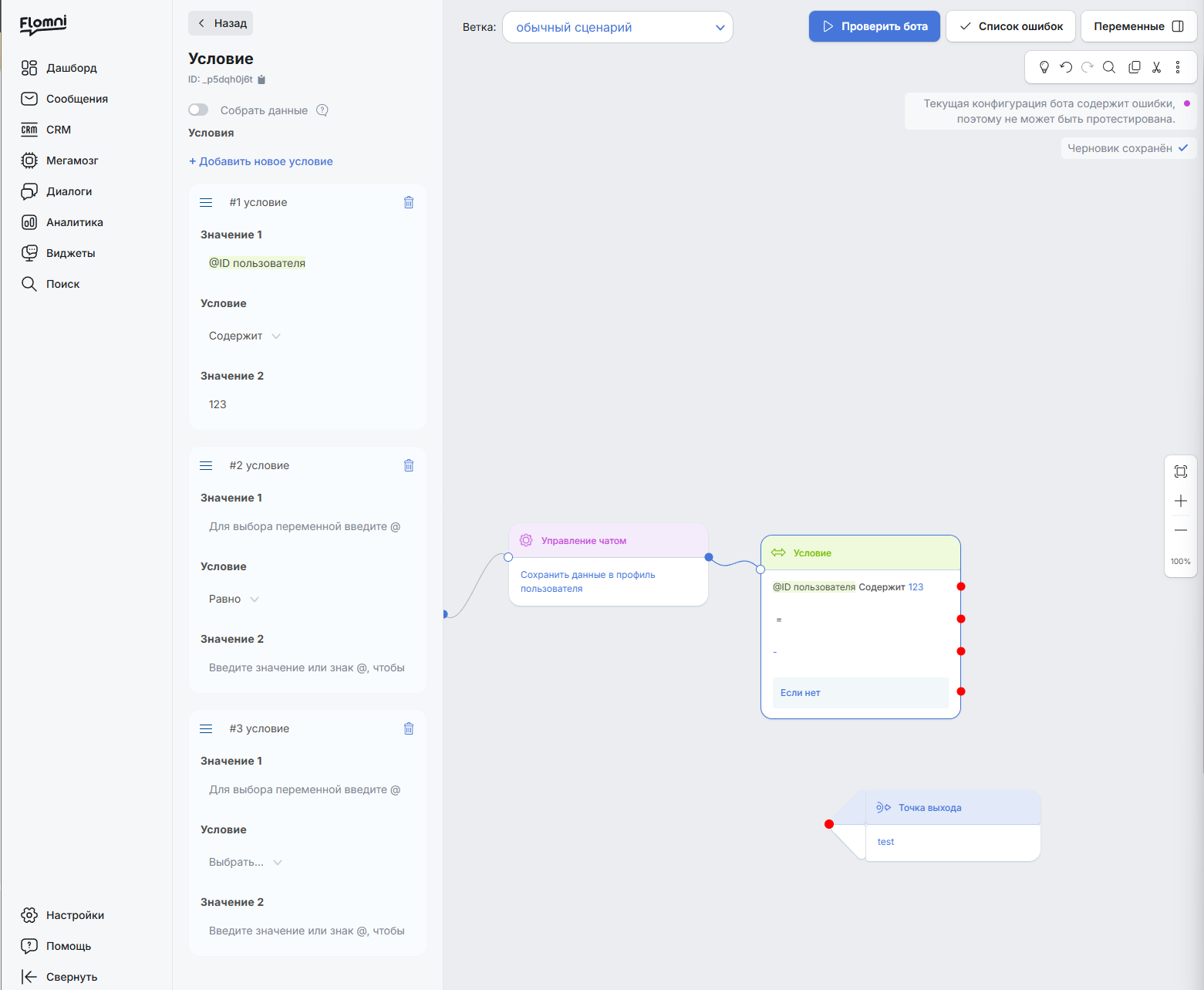
Task: Click the Переменные panel button
Action: tap(1138, 26)
